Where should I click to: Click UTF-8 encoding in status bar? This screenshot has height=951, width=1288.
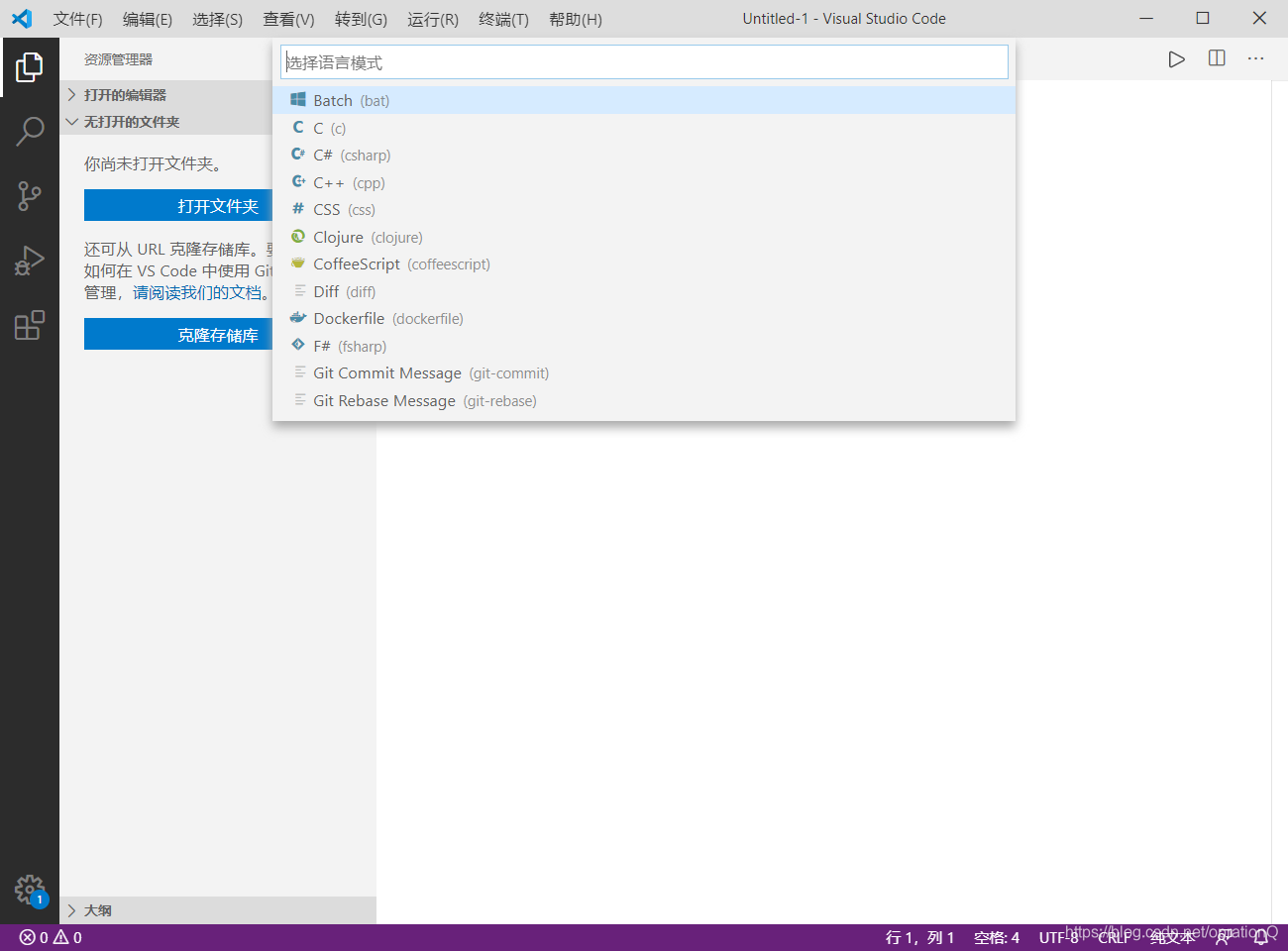pyautogui.click(x=1058, y=937)
